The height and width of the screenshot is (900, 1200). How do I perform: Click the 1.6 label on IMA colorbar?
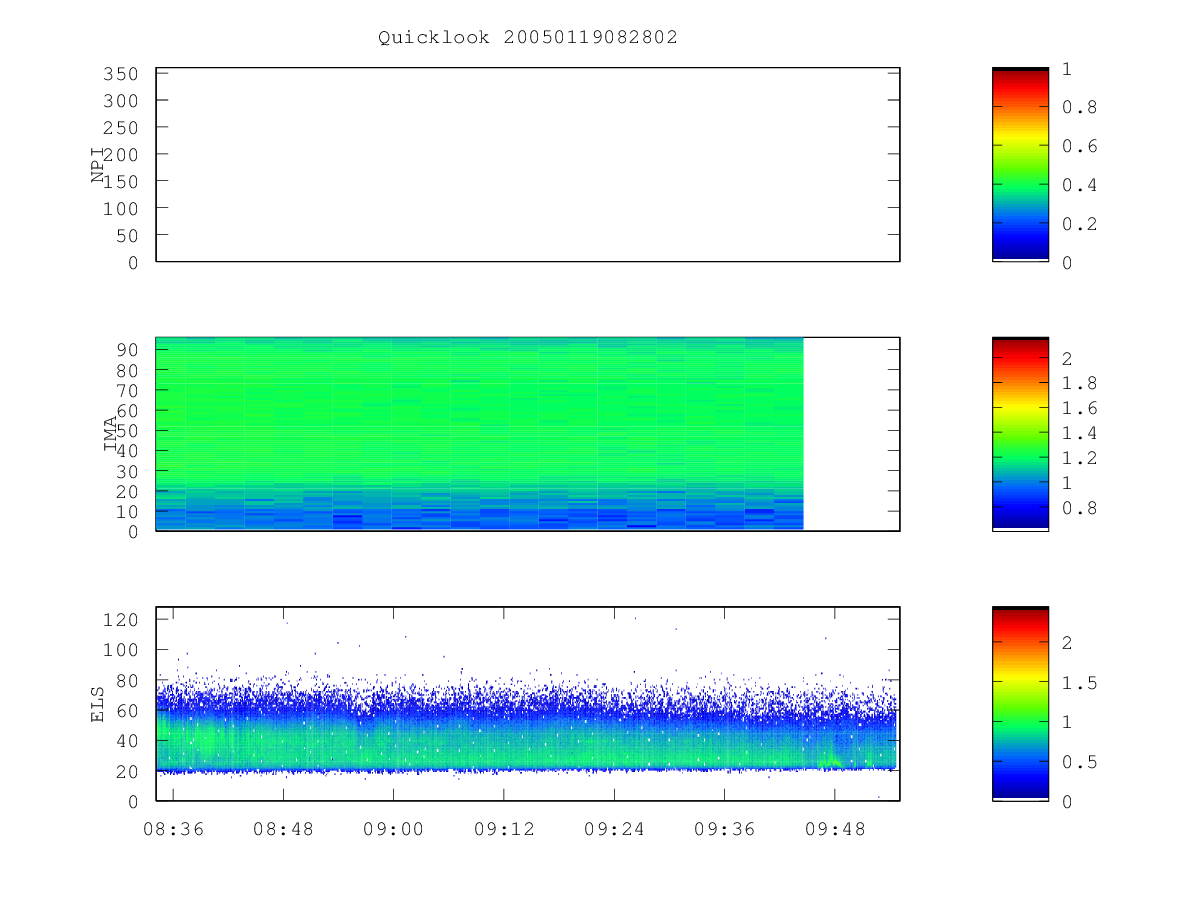(1078, 408)
